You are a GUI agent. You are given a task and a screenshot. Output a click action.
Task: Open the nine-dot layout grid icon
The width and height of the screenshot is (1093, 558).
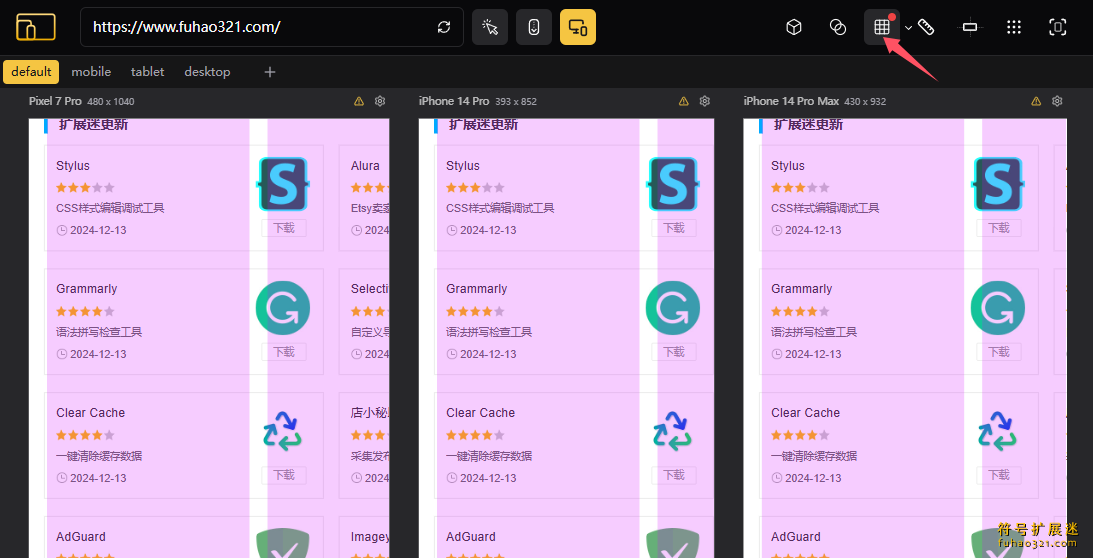tap(1014, 27)
